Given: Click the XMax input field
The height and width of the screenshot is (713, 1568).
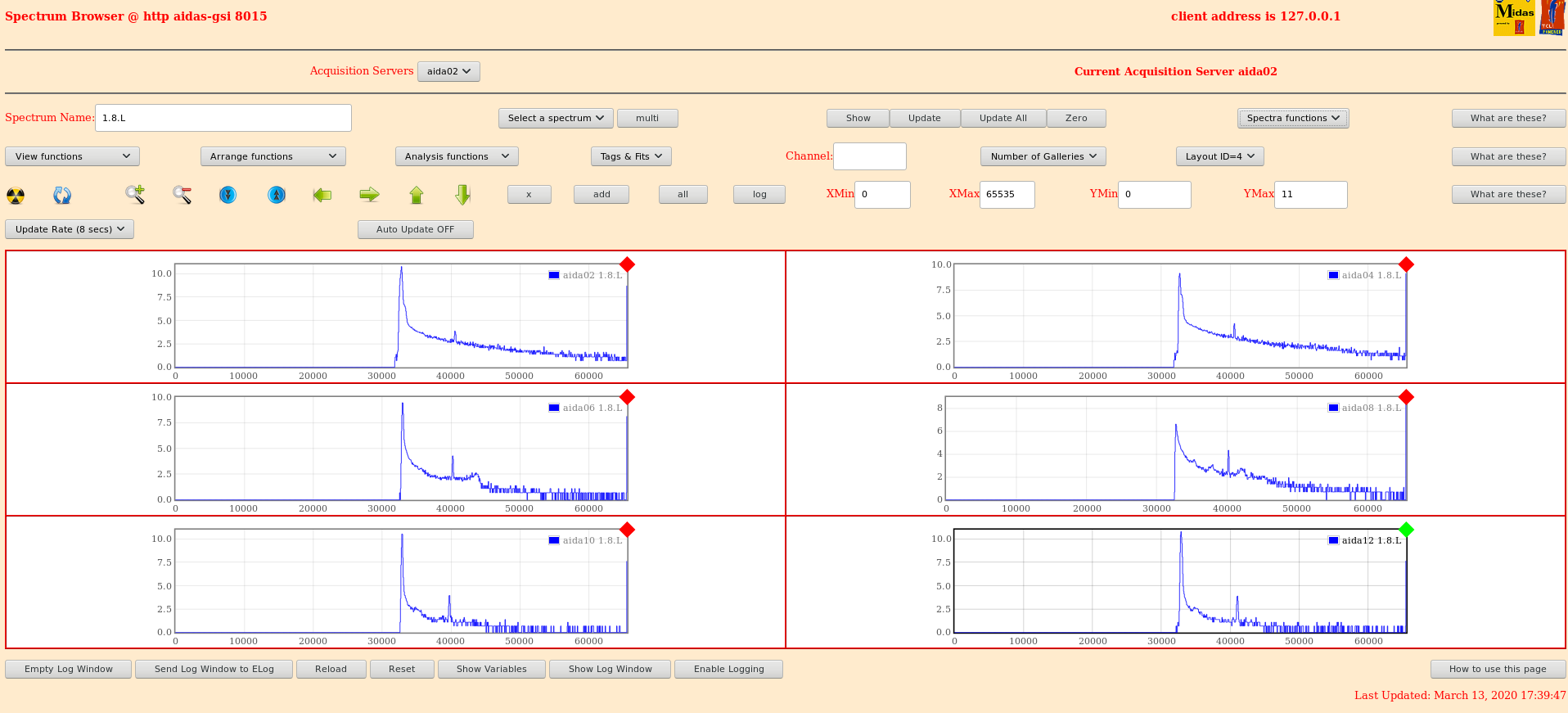Looking at the screenshot, I should (1007, 195).
